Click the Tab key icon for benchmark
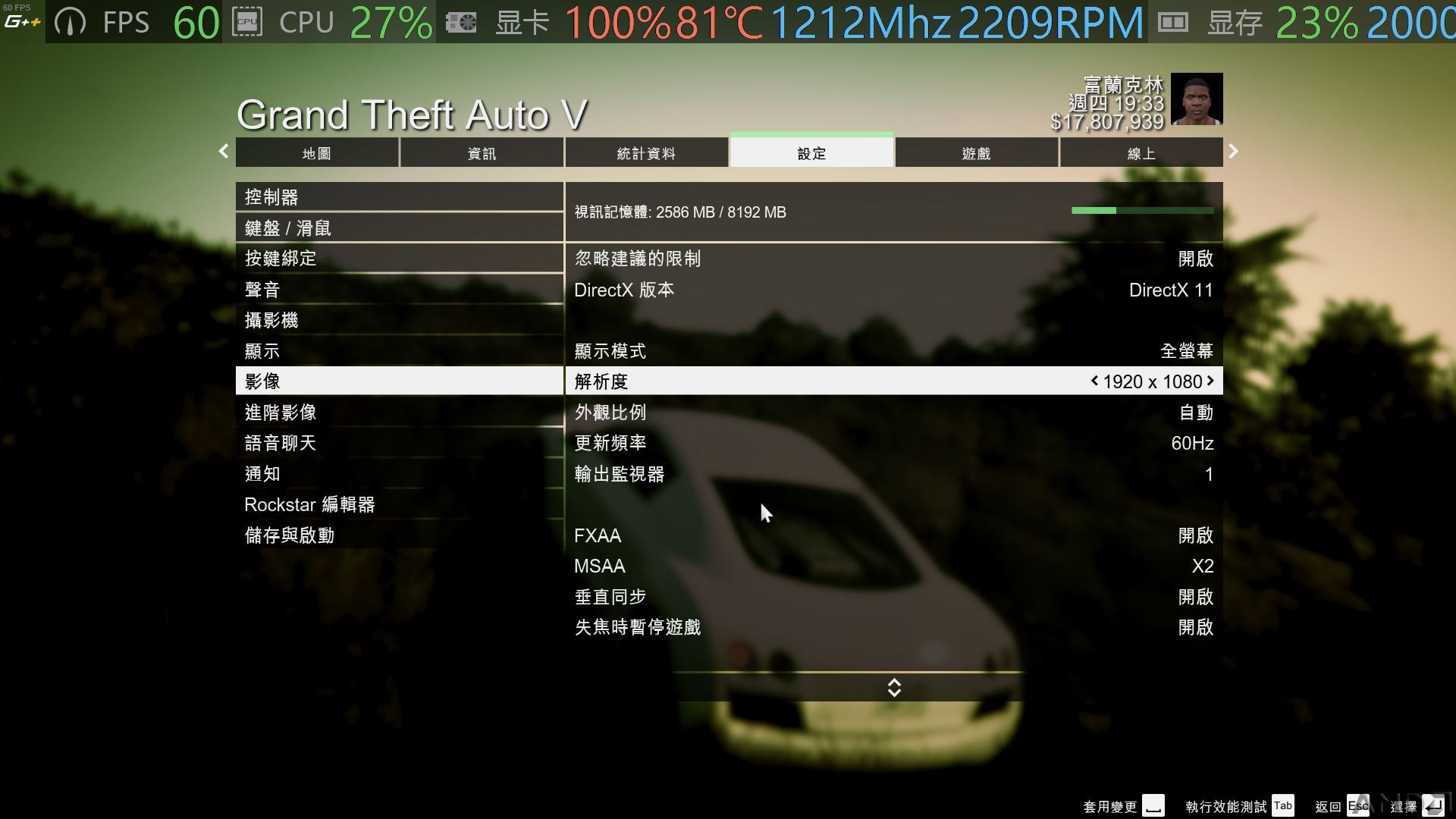The width and height of the screenshot is (1456, 819). click(1283, 805)
